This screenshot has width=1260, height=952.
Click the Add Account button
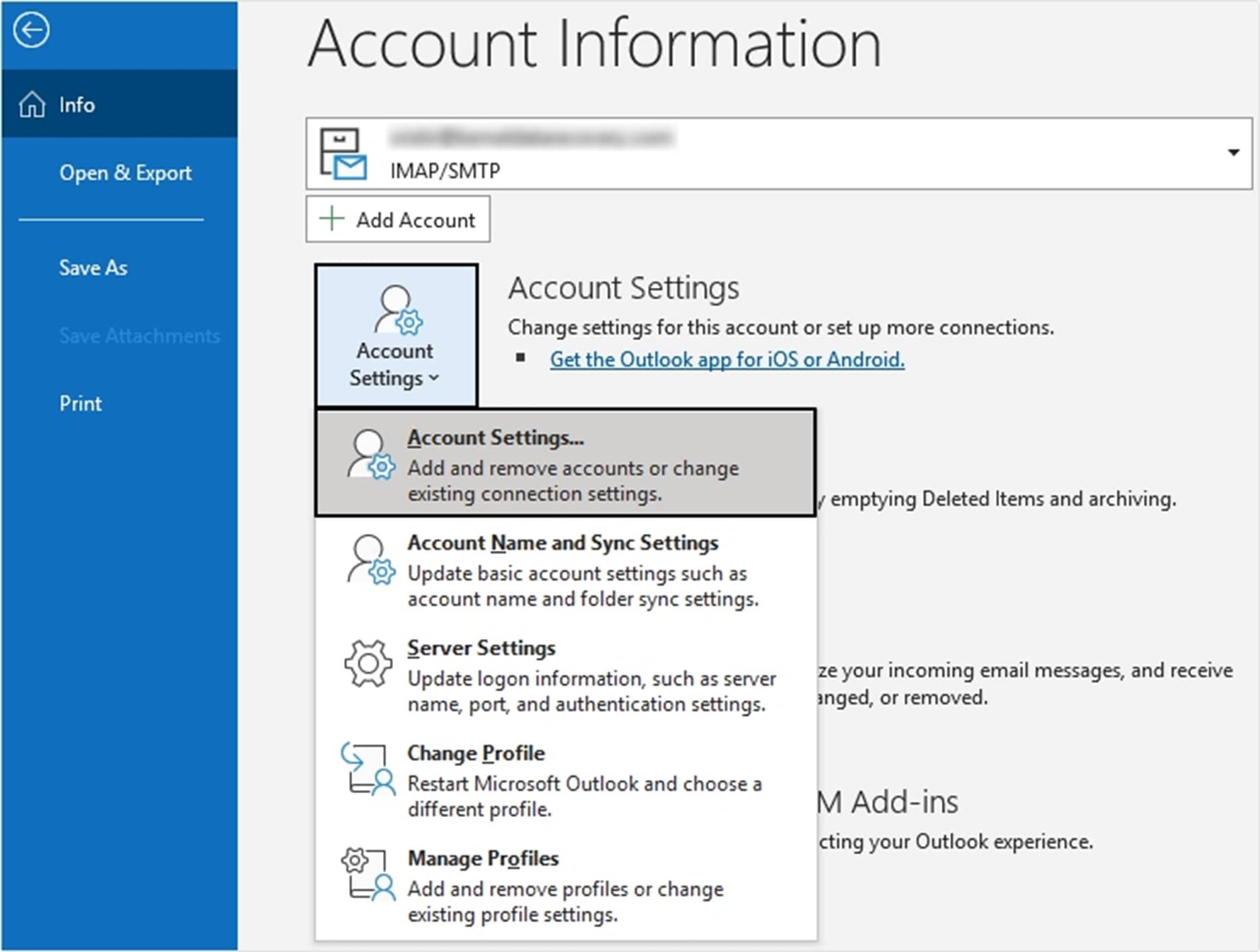[x=398, y=219]
